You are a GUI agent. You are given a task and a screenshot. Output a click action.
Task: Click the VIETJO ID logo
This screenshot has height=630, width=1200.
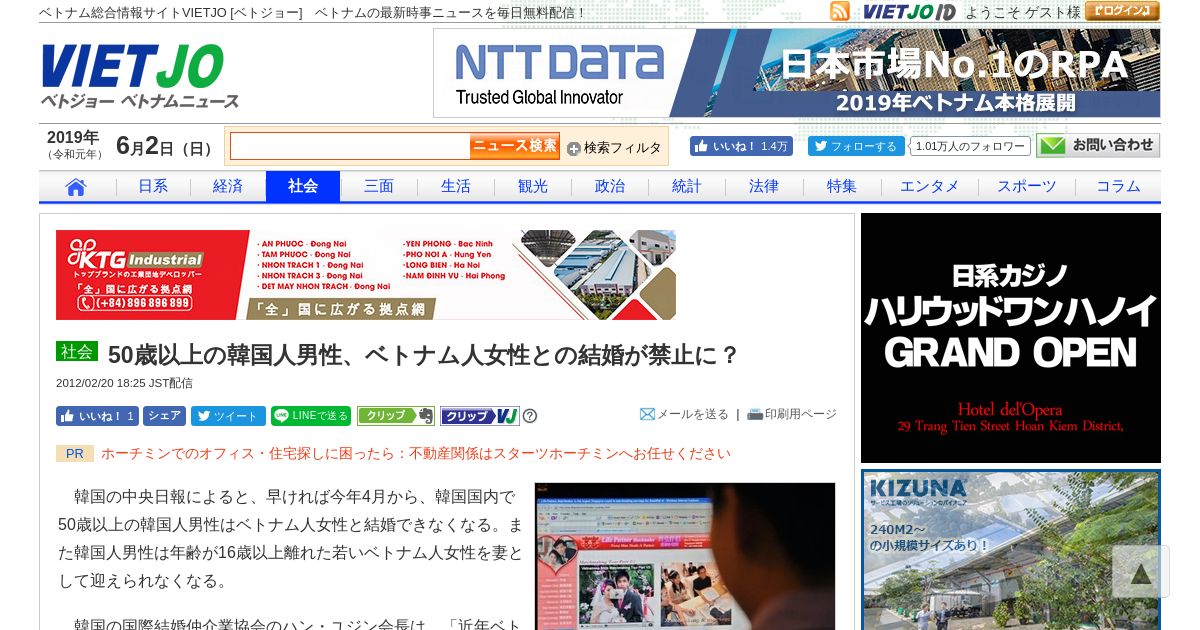click(x=909, y=12)
